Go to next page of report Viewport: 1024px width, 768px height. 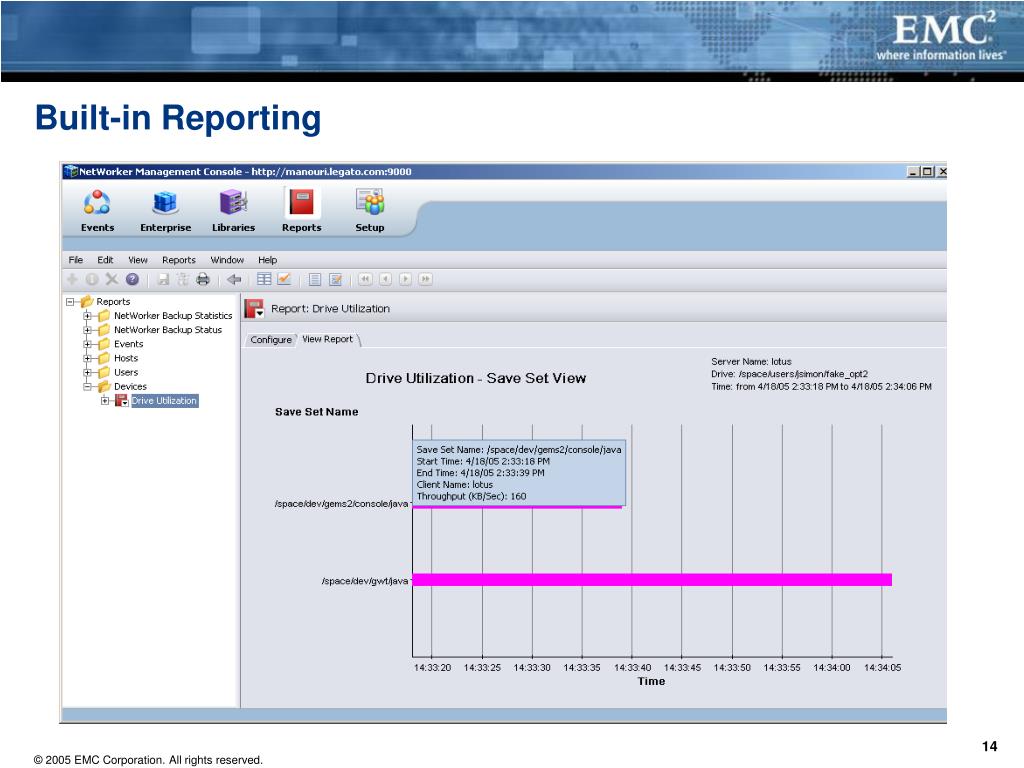point(406,280)
